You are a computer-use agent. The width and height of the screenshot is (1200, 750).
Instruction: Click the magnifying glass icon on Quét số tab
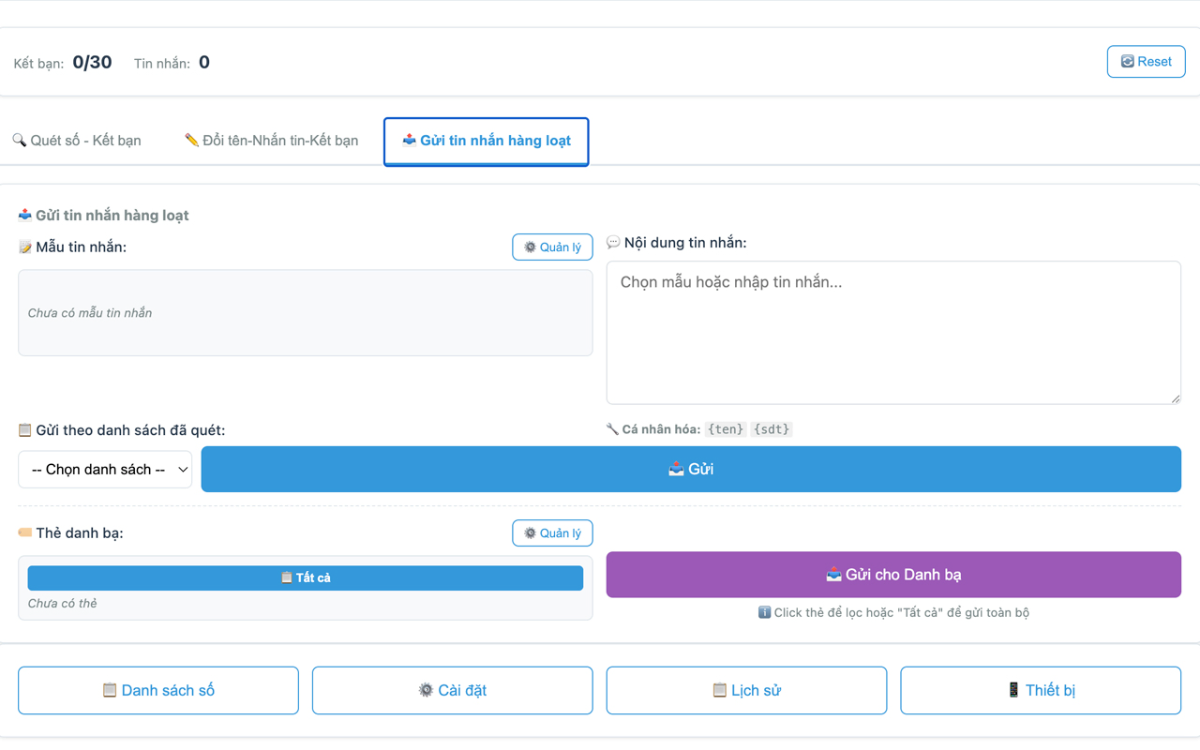pos(19,140)
